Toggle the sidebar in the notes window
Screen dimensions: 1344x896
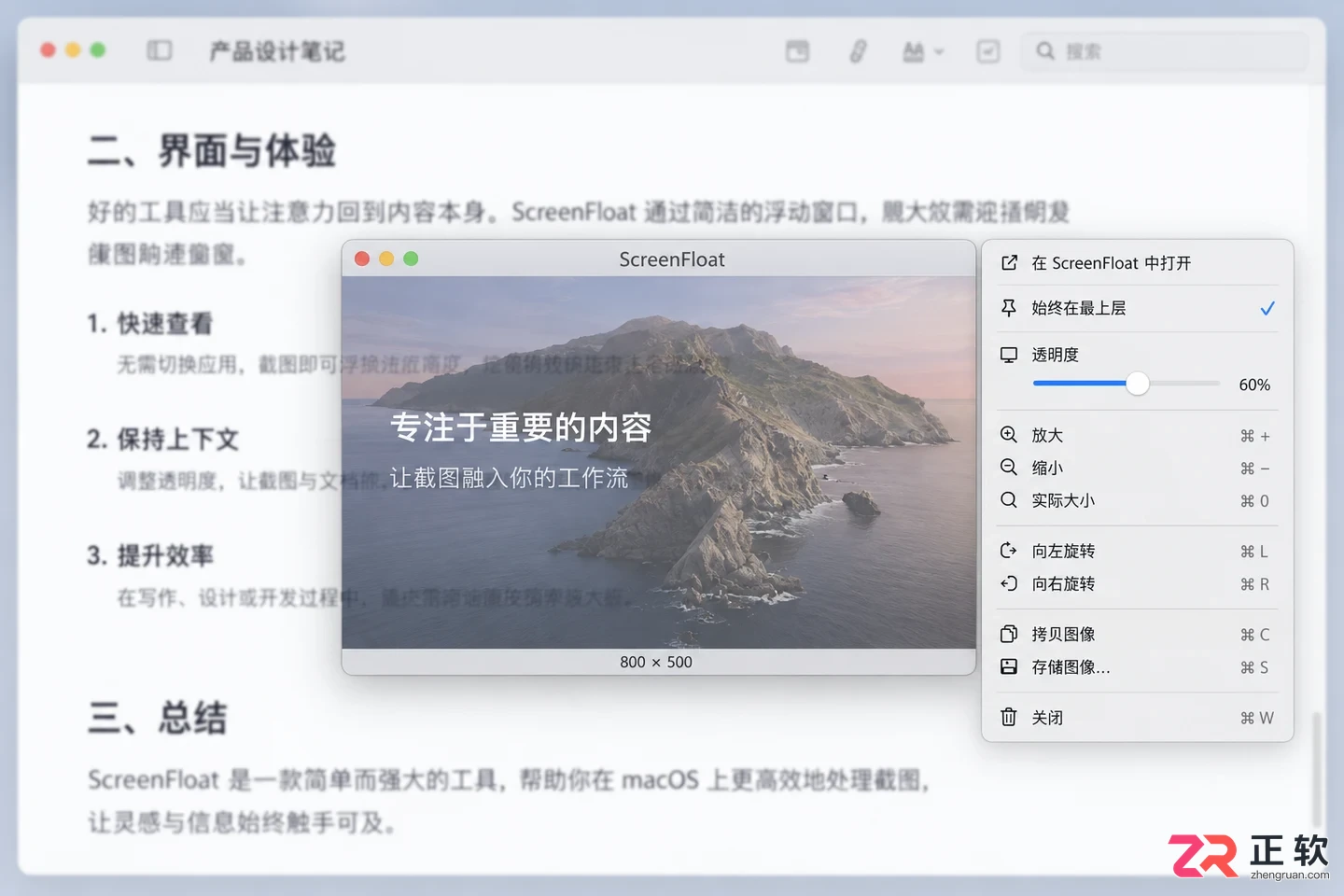(x=160, y=50)
